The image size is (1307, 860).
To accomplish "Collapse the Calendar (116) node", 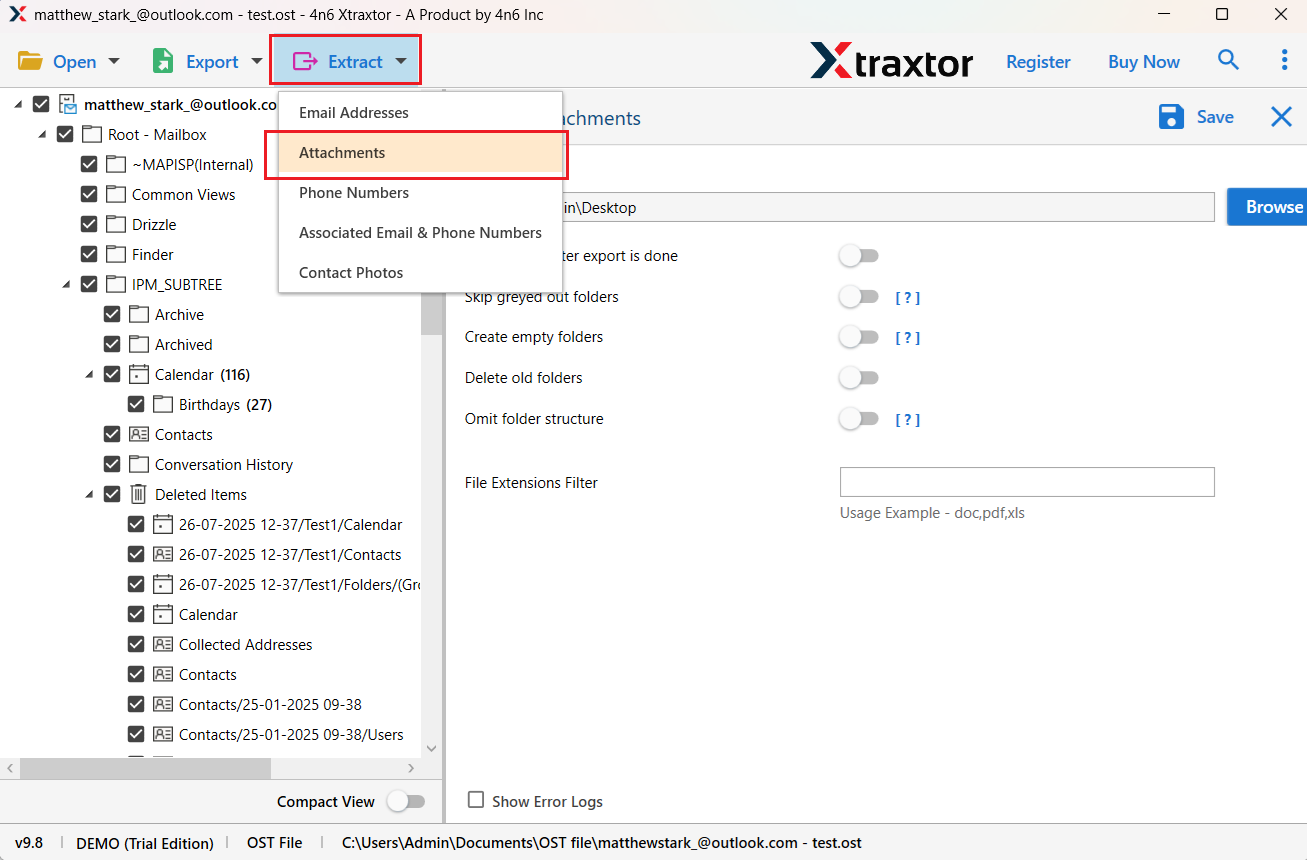I will [90, 374].
